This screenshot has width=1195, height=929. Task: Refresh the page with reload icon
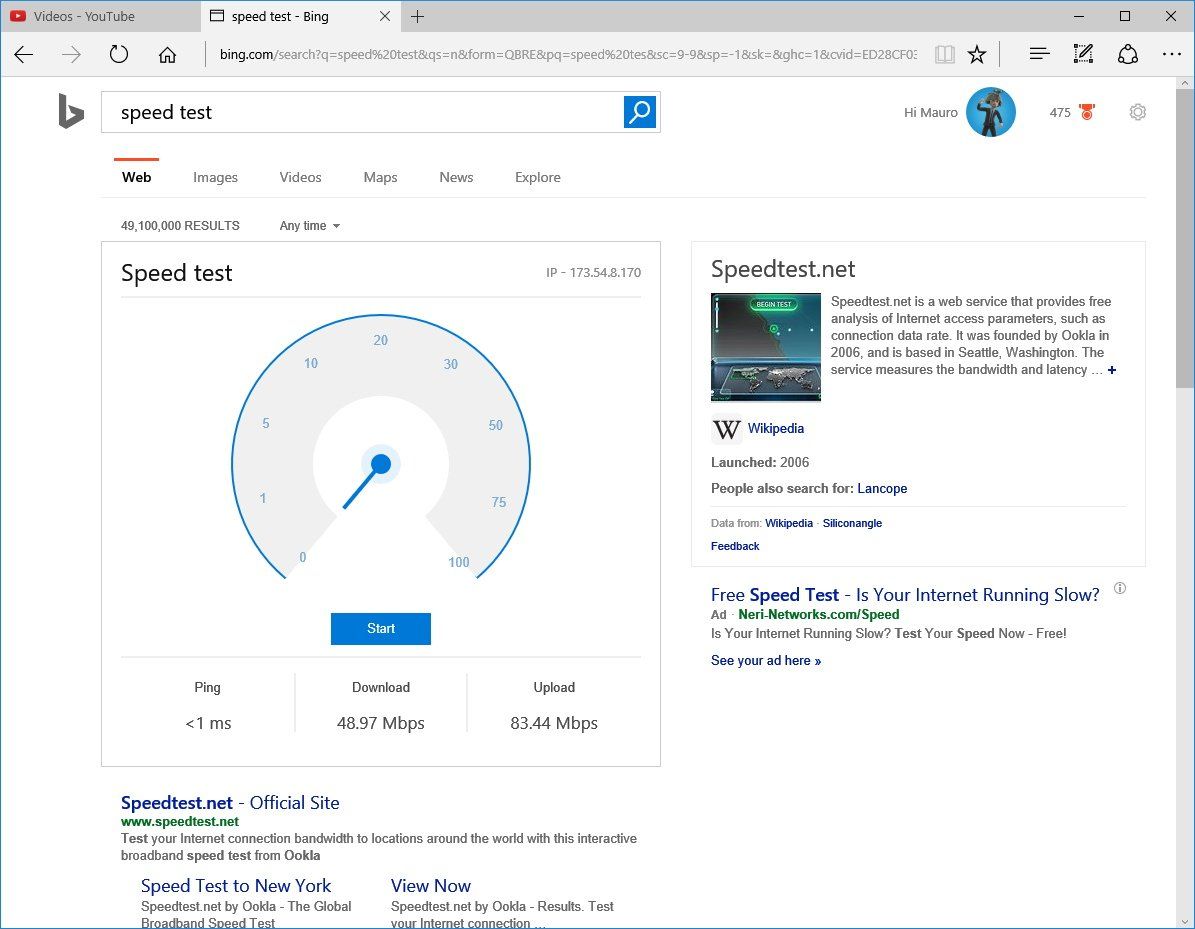coord(119,54)
